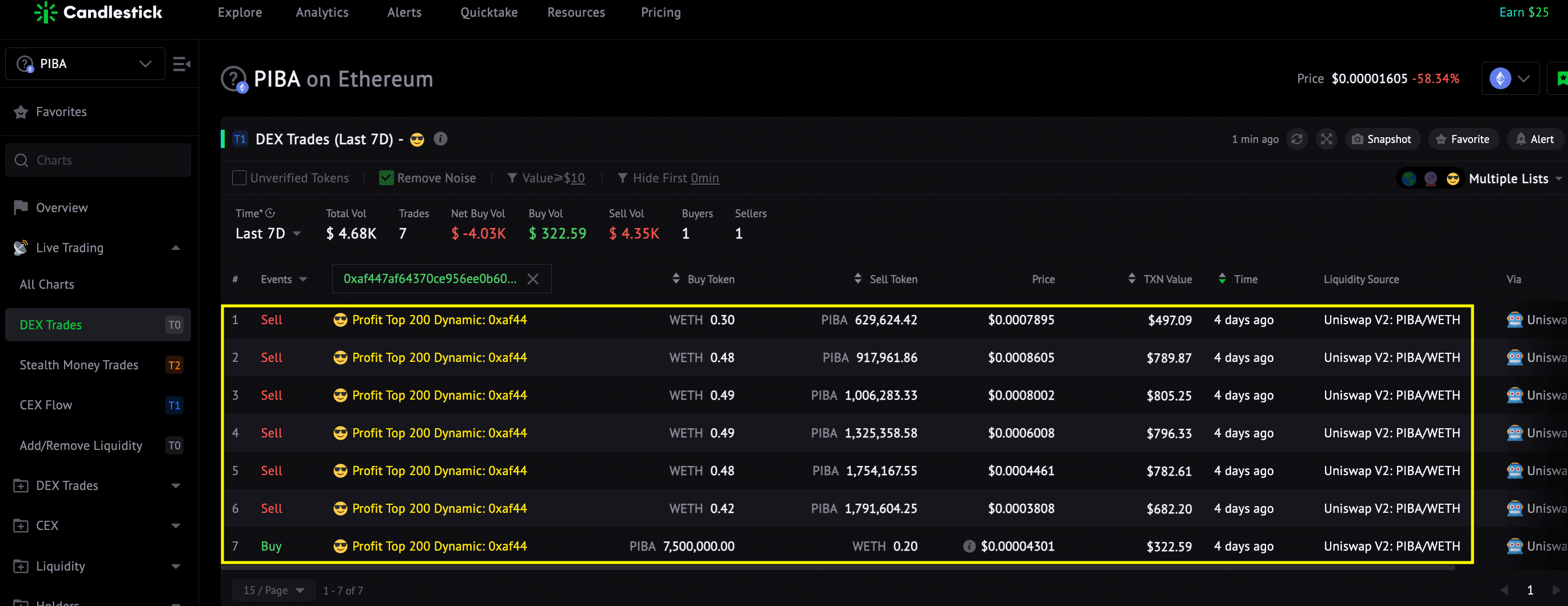Click page number 1

[x=1530, y=590]
